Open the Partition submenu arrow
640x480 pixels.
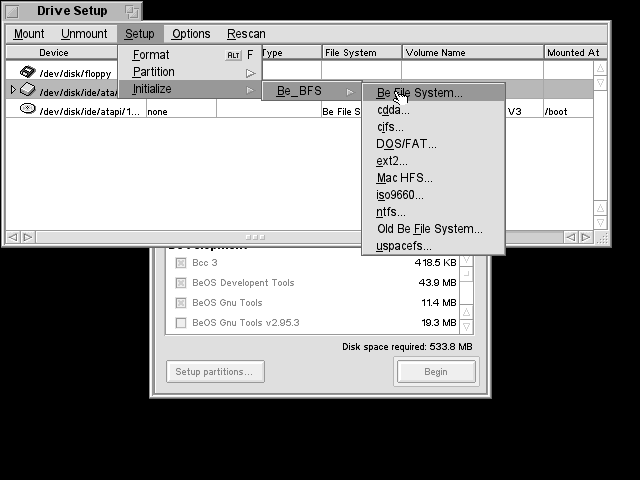point(251,73)
